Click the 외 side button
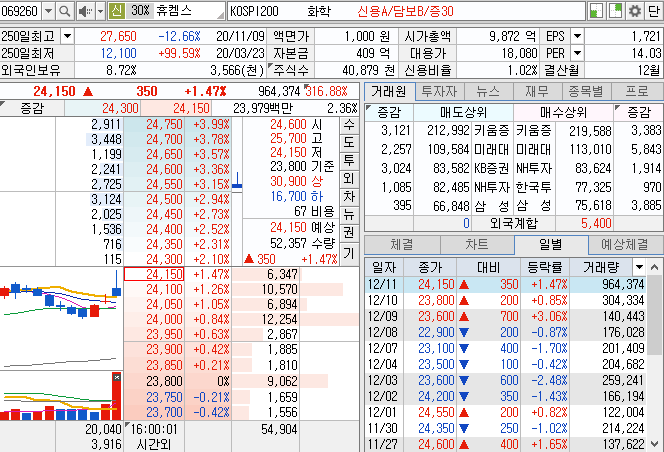This screenshot has width=664, height=452. [349, 179]
